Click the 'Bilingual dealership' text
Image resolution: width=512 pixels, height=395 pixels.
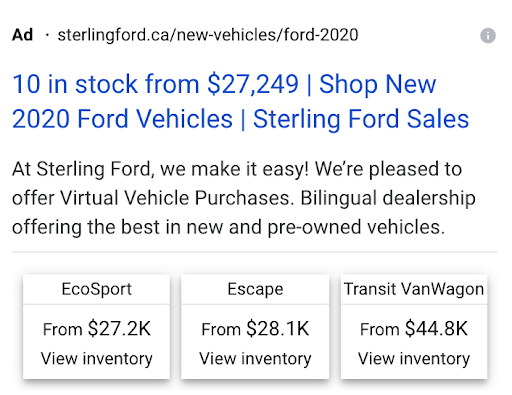pos(388,198)
